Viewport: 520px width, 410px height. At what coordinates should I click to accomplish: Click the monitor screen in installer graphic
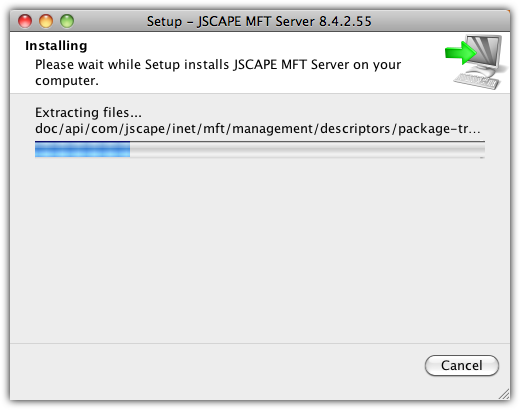click(487, 50)
